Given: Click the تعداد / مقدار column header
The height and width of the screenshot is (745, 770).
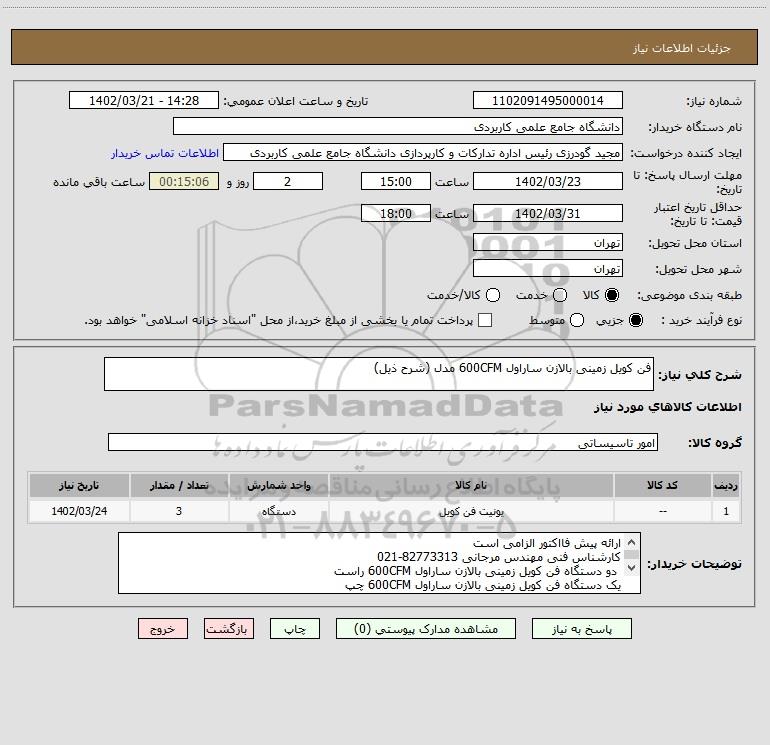Looking at the screenshot, I should (x=179, y=486).
